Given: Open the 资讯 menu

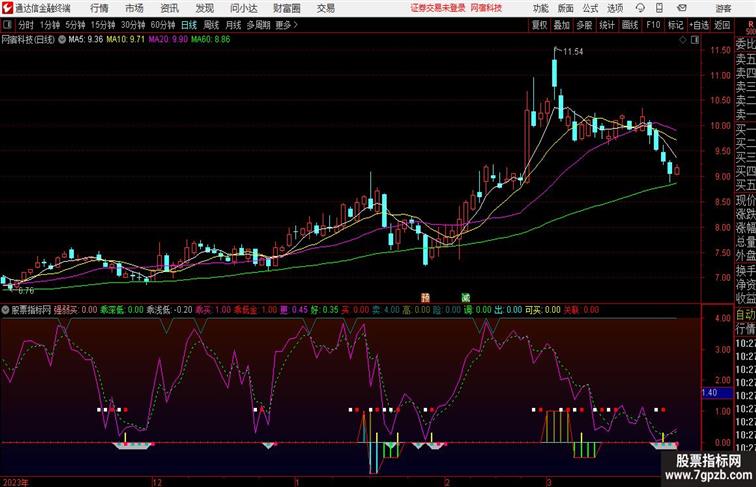Looking at the screenshot, I should click(169, 8).
